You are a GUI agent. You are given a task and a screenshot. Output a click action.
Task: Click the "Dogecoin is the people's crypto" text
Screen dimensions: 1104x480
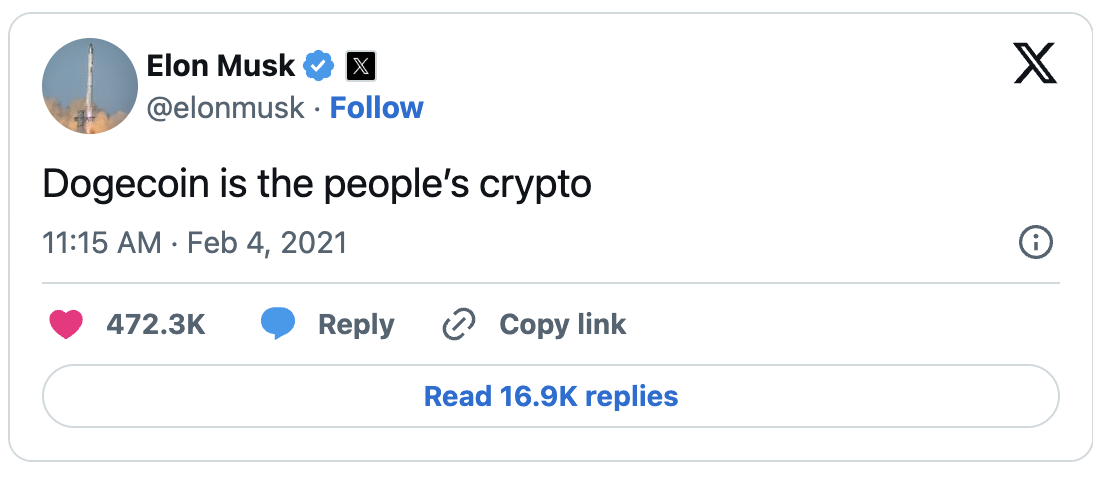point(317,185)
